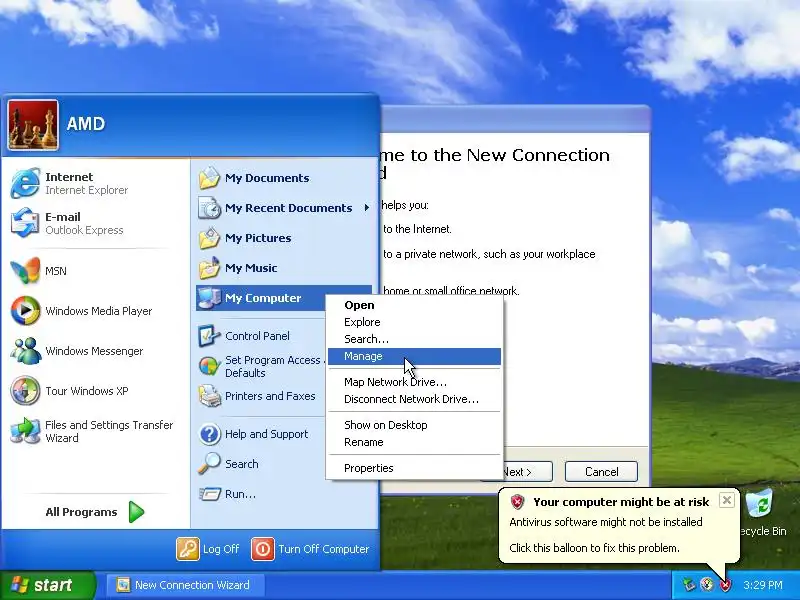This screenshot has height=600, width=800.
Task: Click the red security shield tray icon
Action: click(725, 585)
